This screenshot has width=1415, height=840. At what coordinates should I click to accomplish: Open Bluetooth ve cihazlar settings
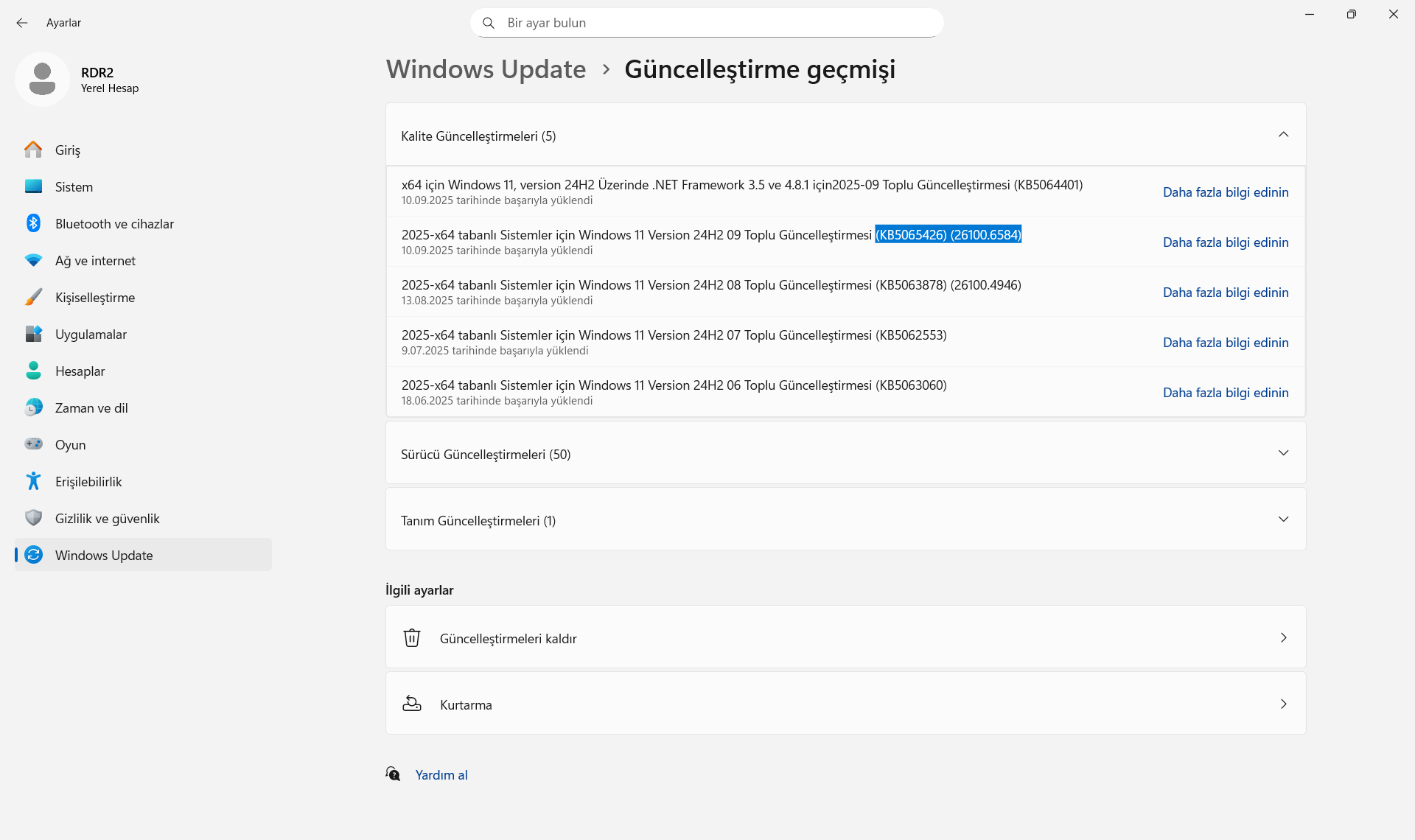(x=143, y=223)
